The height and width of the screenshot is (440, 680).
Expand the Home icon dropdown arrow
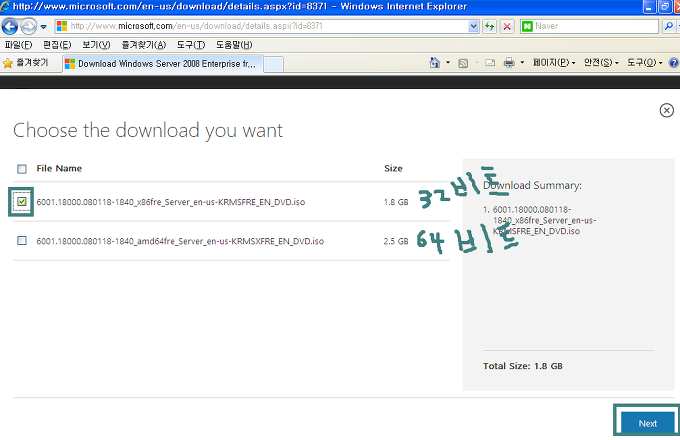coord(448,63)
